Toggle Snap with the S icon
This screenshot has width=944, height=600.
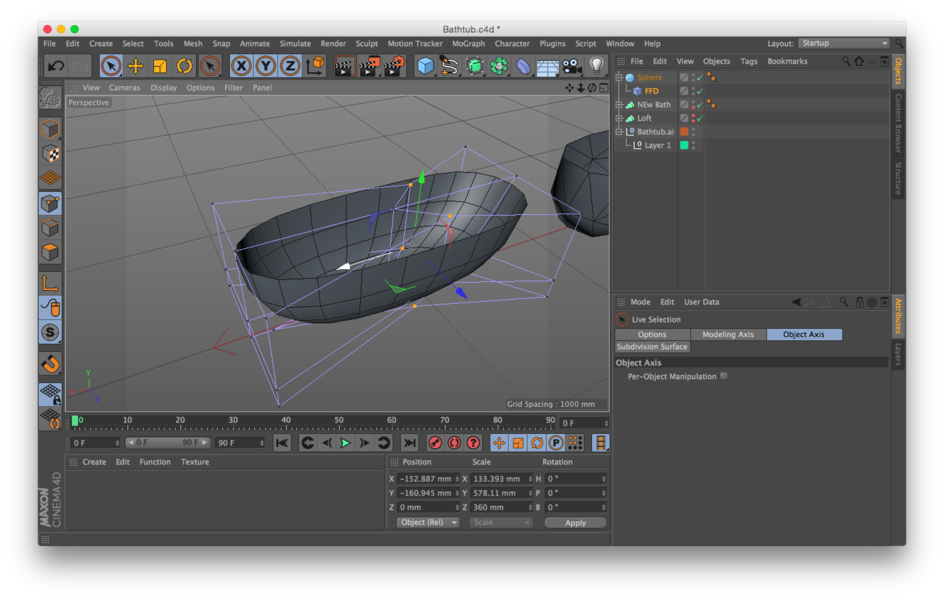pos(51,332)
